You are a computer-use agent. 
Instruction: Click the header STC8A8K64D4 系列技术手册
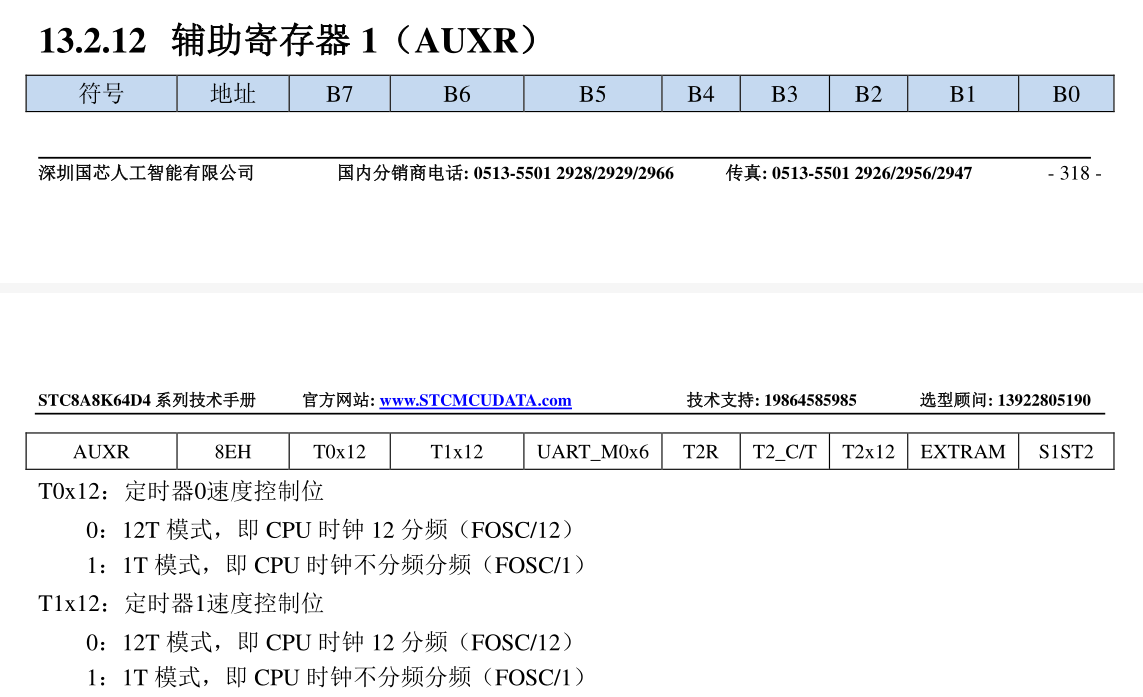click(x=147, y=400)
